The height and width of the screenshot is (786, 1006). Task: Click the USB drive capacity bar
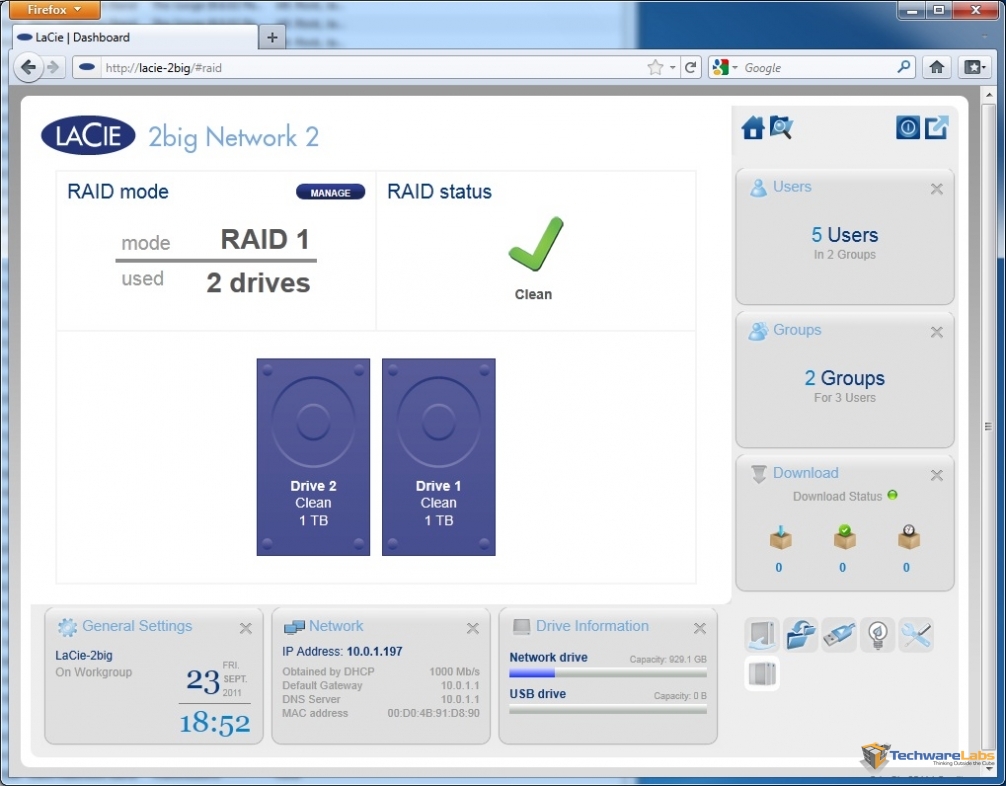pos(608,710)
